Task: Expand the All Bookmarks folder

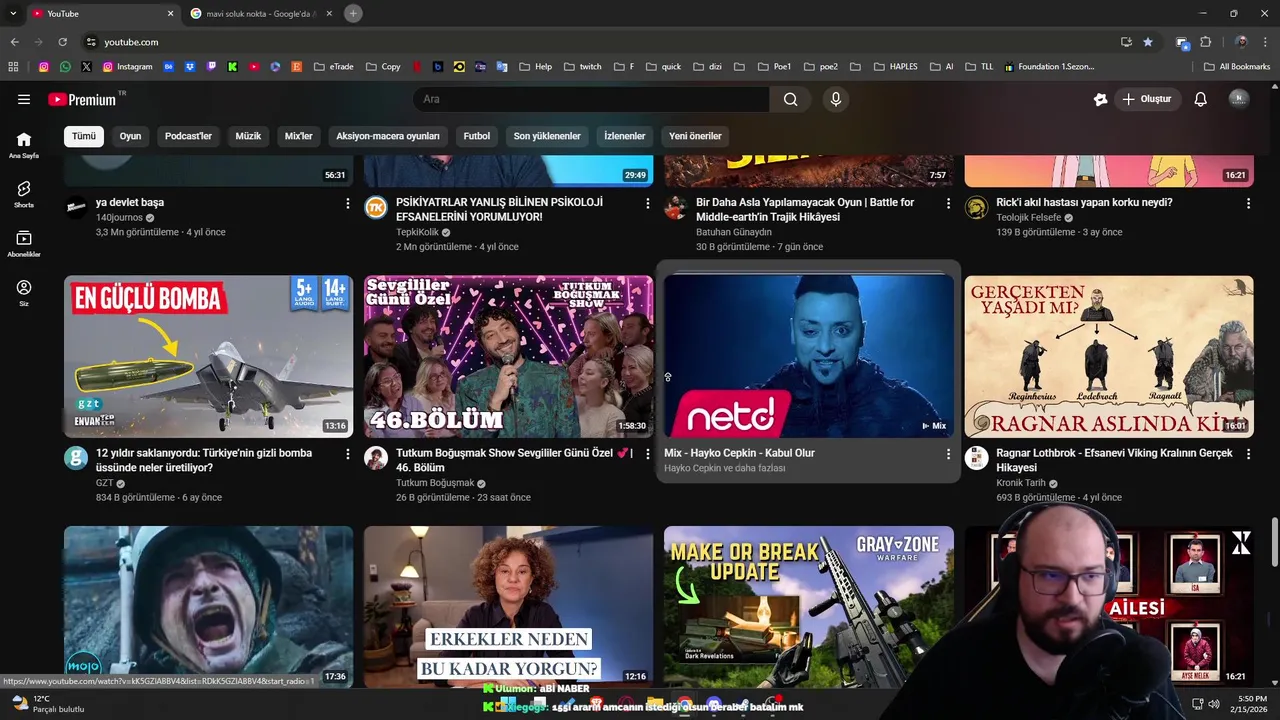Action: (x=1237, y=67)
